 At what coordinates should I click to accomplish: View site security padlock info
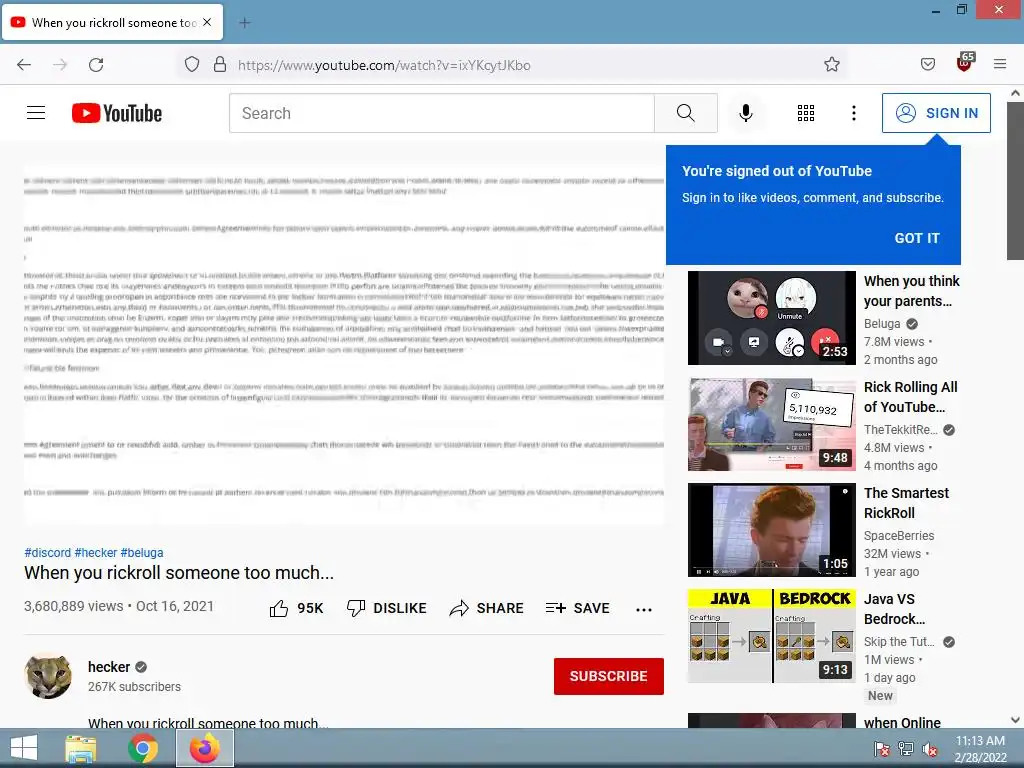pyautogui.click(x=220, y=64)
